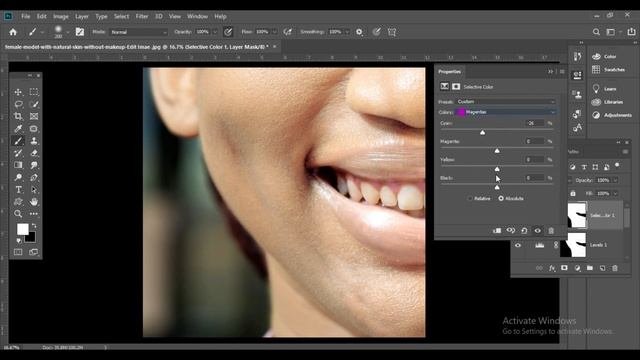This screenshot has width=640, height=360.
Task: Change the screen mode icon
Action: [34, 252]
